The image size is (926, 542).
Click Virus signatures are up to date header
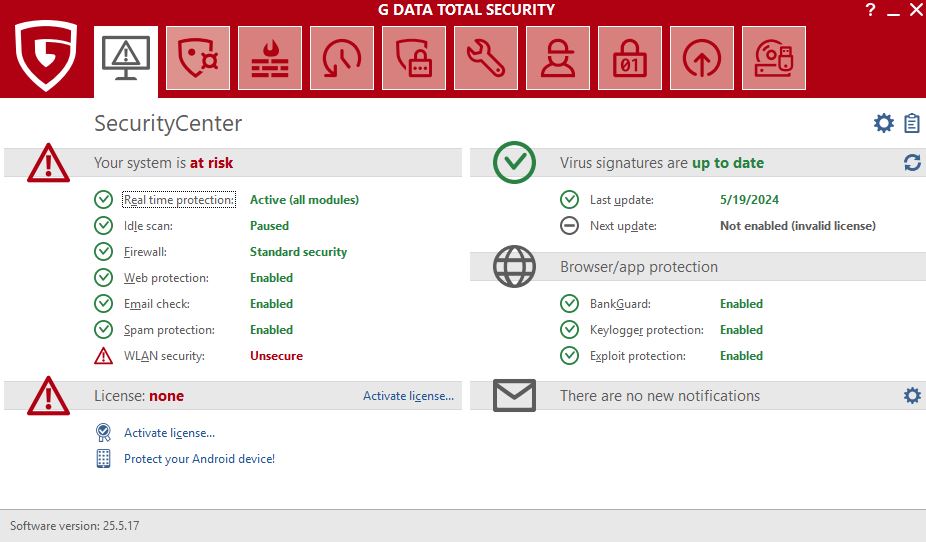pos(661,162)
